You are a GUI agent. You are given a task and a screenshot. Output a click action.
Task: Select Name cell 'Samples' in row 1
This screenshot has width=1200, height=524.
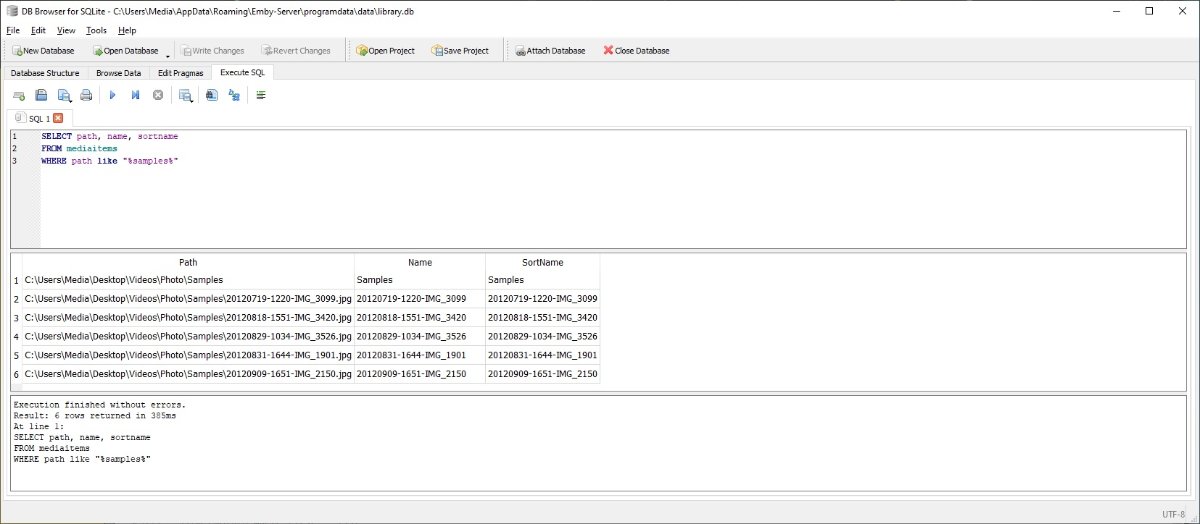coord(420,280)
